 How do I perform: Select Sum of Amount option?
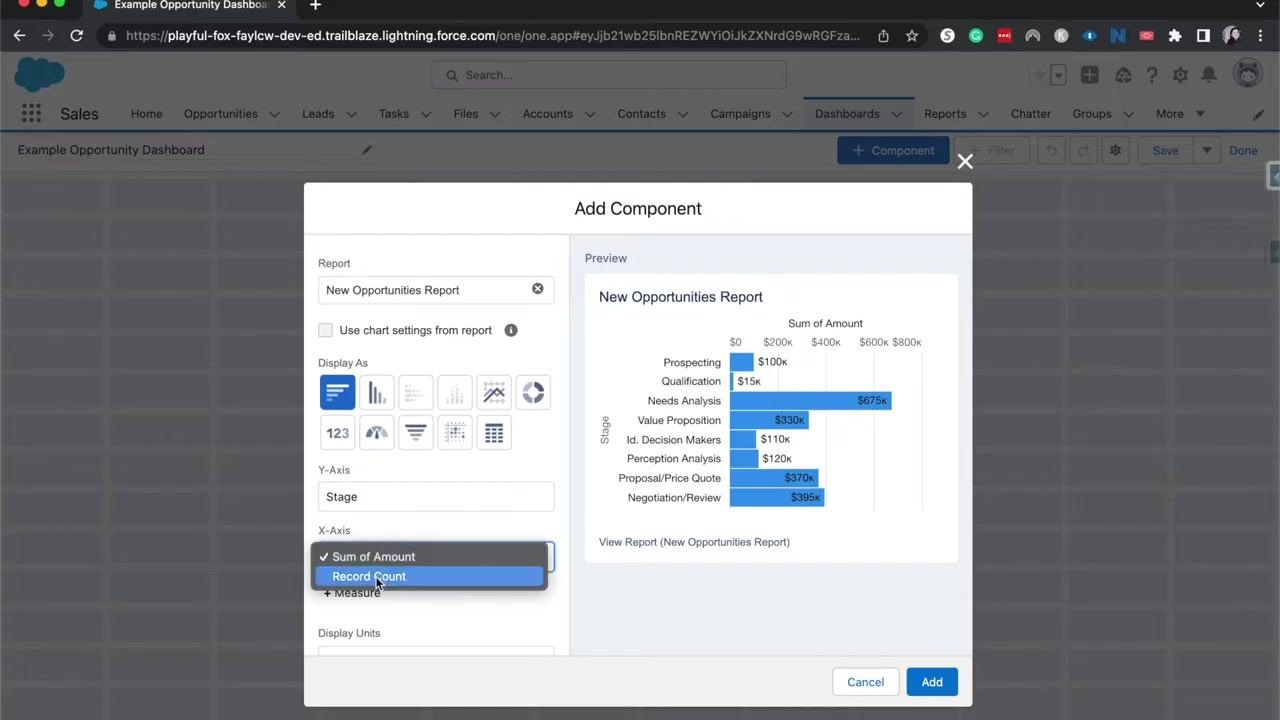(x=429, y=557)
